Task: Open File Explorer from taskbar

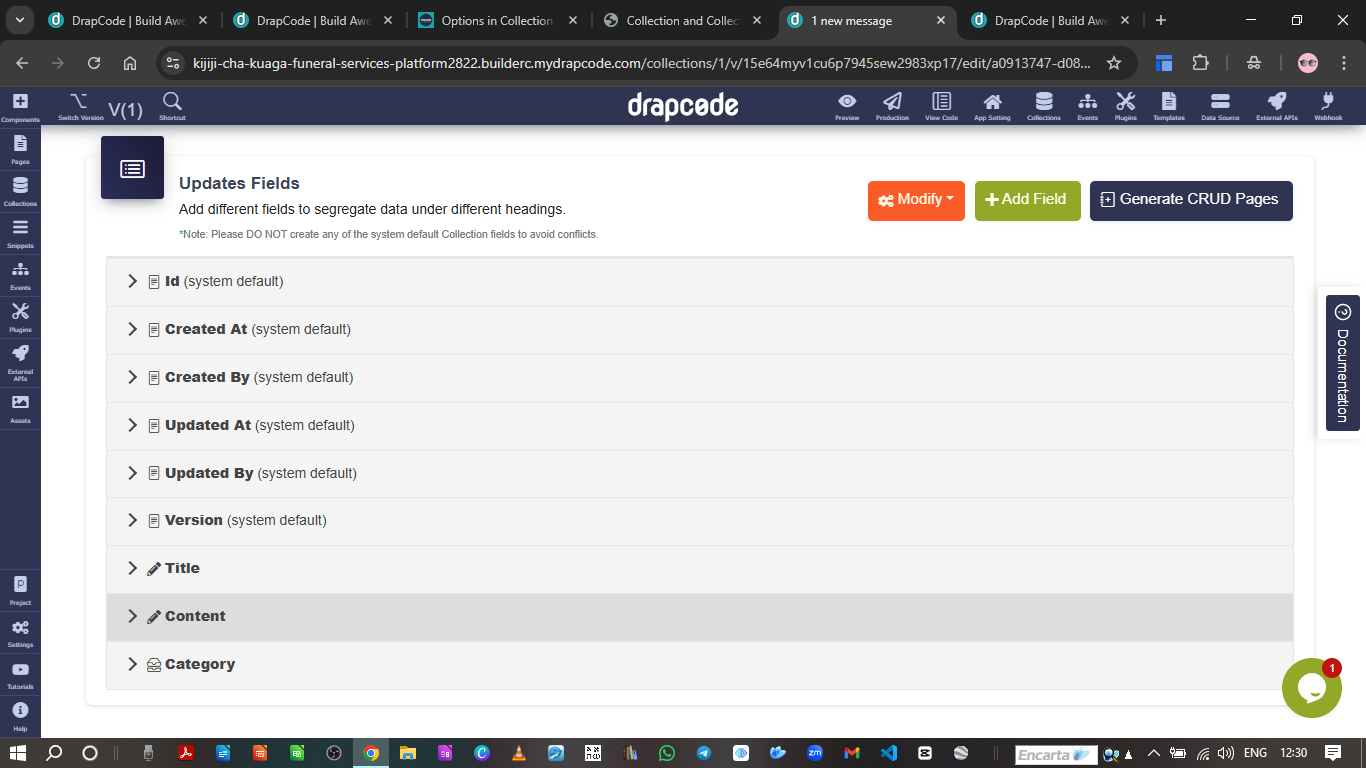Action: click(408, 753)
